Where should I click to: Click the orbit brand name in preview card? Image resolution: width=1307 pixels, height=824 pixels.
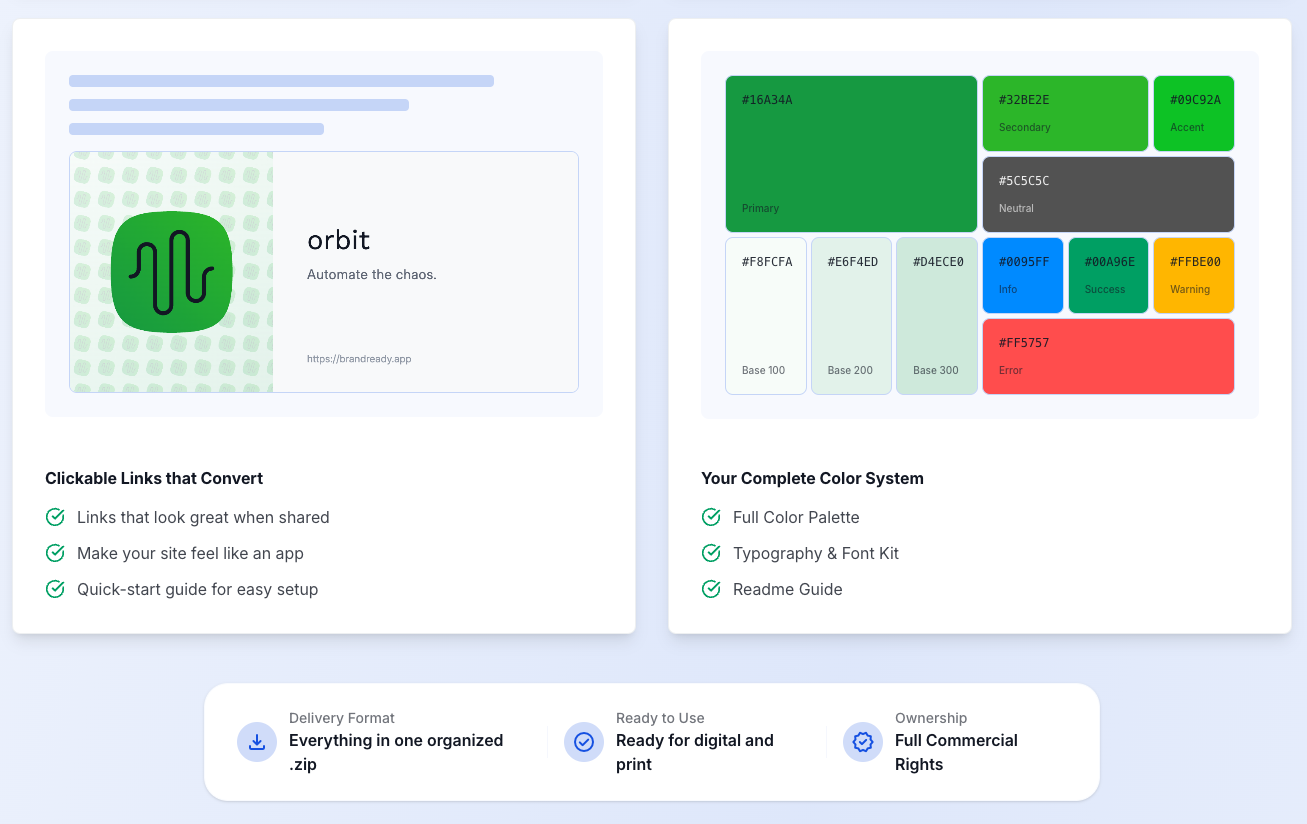pos(338,240)
